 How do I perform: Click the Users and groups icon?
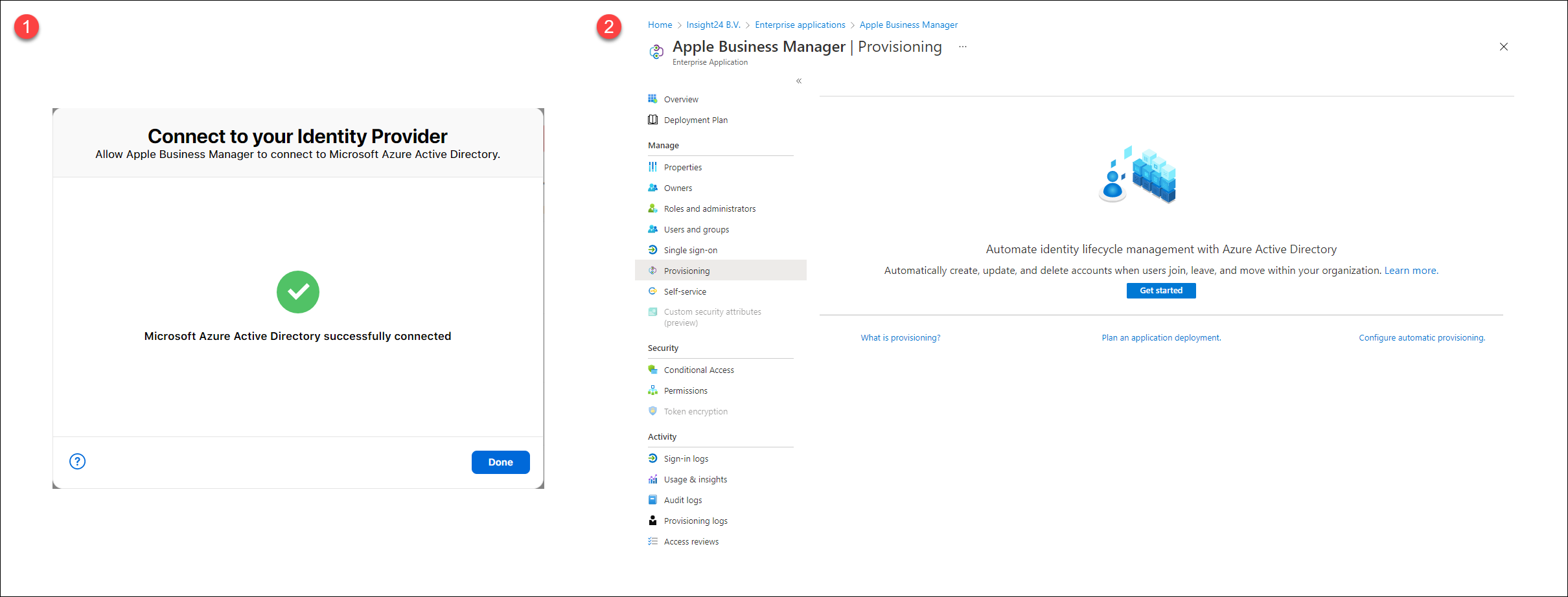(652, 229)
